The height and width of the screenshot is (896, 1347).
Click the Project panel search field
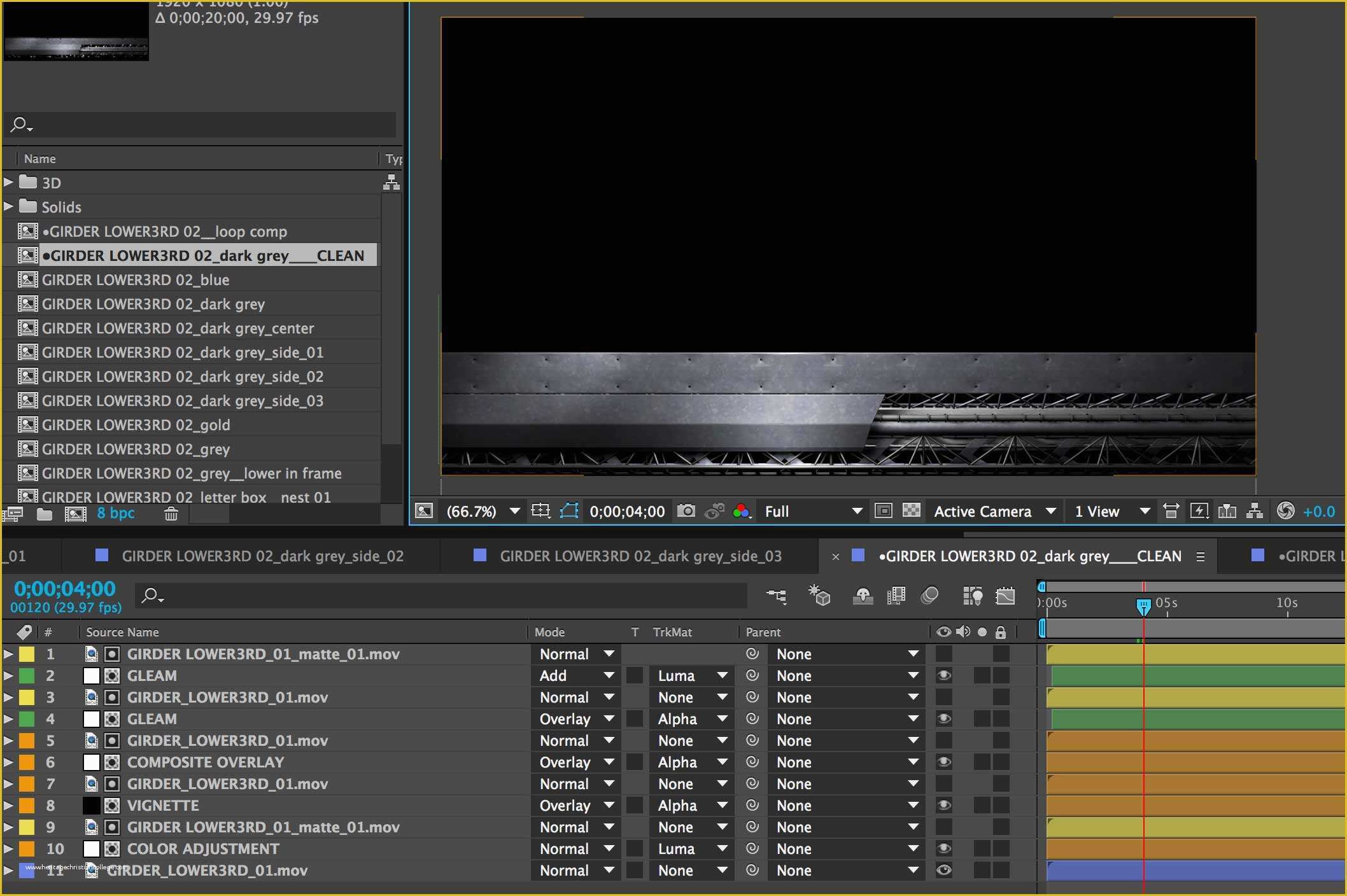click(200, 124)
